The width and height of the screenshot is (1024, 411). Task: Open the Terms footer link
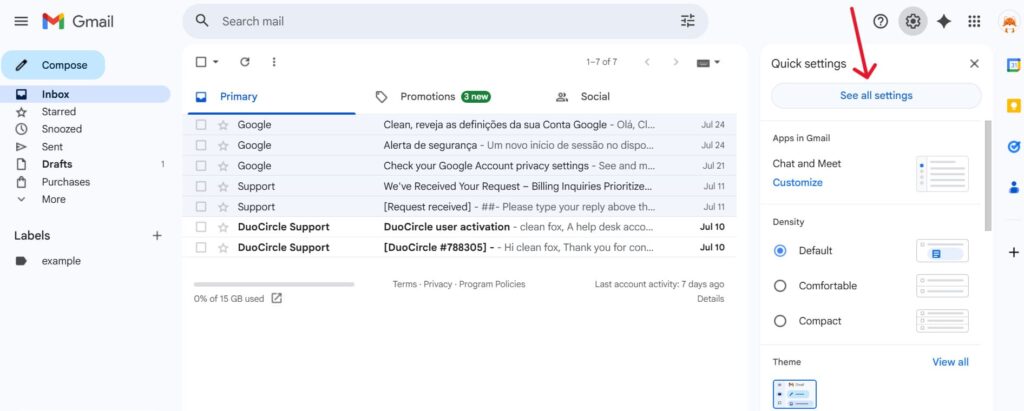pyautogui.click(x=404, y=284)
